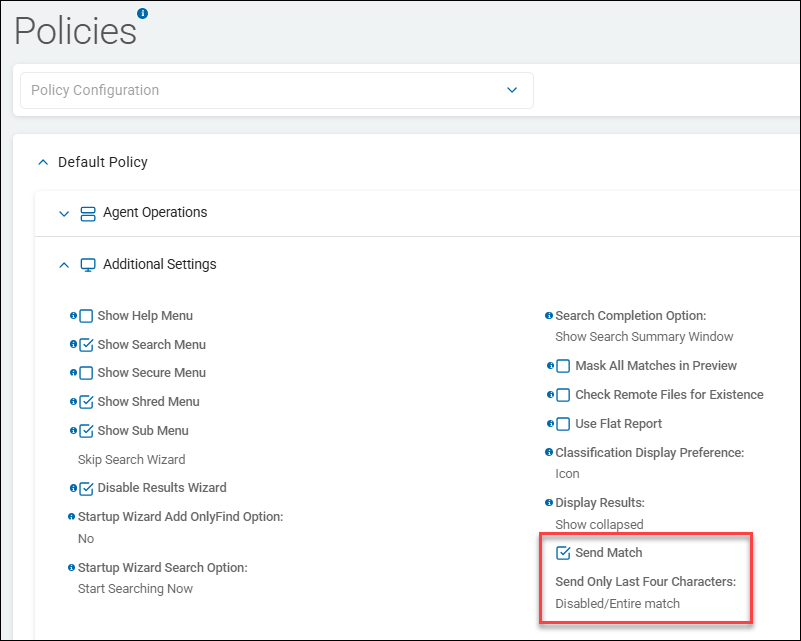This screenshot has width=801, height=641.
Task: Click the Agent Operations server icon
Action: point(87,213)
